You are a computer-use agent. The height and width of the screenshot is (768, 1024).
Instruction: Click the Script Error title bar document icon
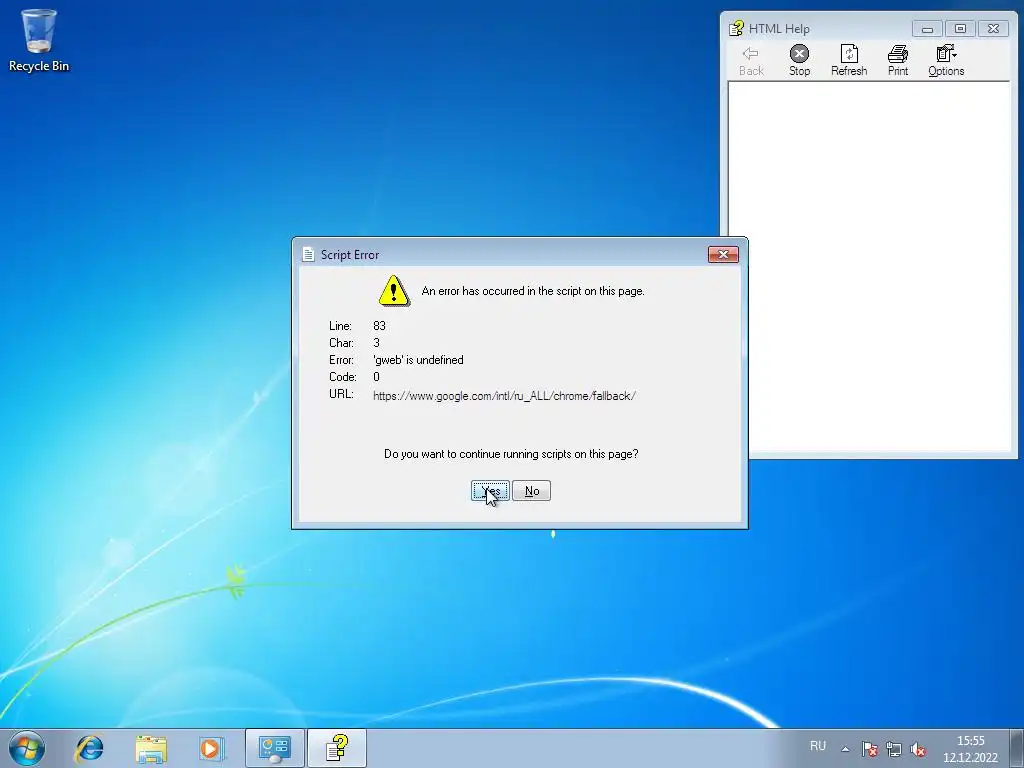click(x=308, y=255)
